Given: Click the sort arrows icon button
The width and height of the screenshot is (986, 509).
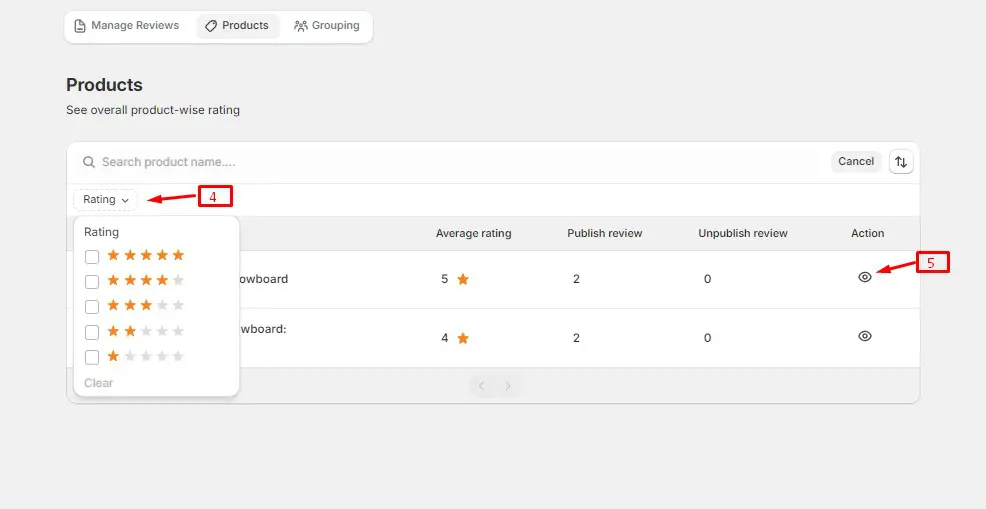Looking at the screenshot, I should tap(900, 162).
